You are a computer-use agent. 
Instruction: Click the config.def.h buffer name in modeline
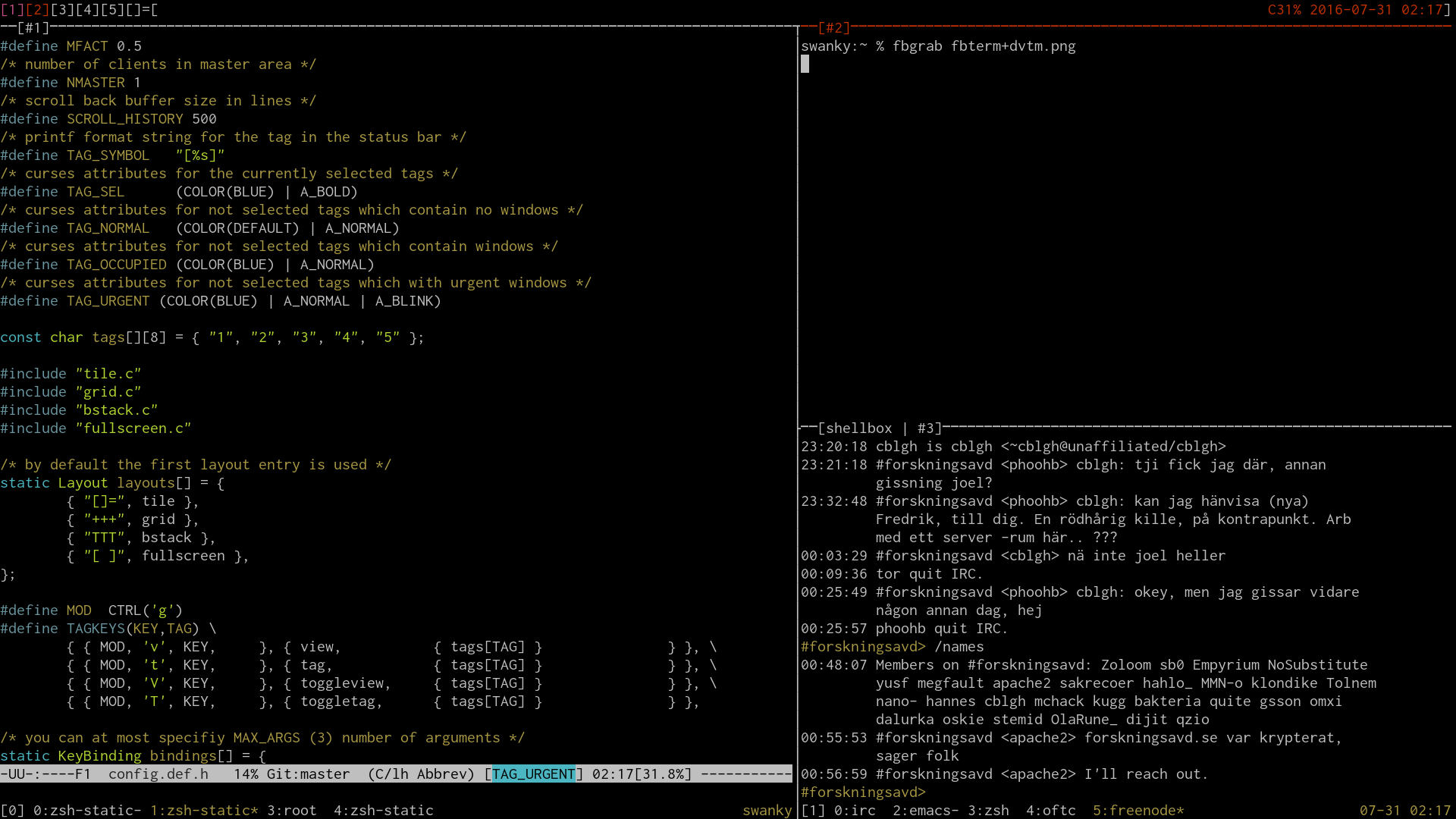tap(158, 774)
